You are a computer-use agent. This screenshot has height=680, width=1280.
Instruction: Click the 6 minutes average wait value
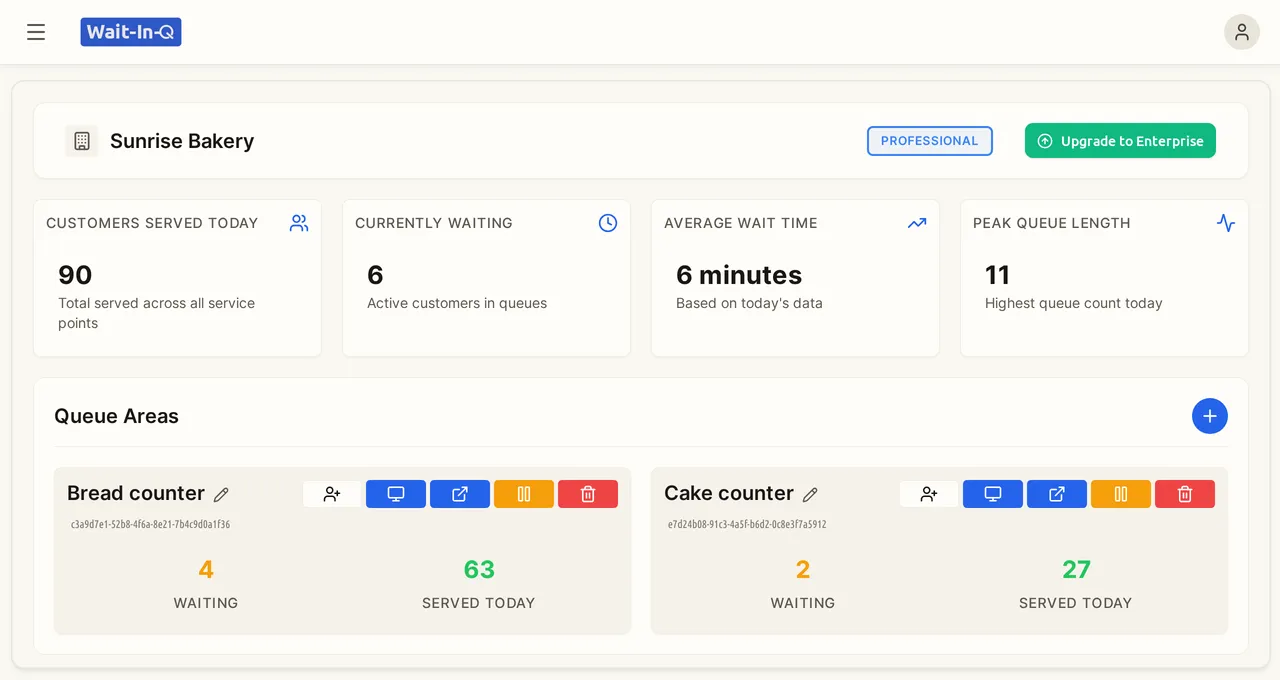pos(739,275)
